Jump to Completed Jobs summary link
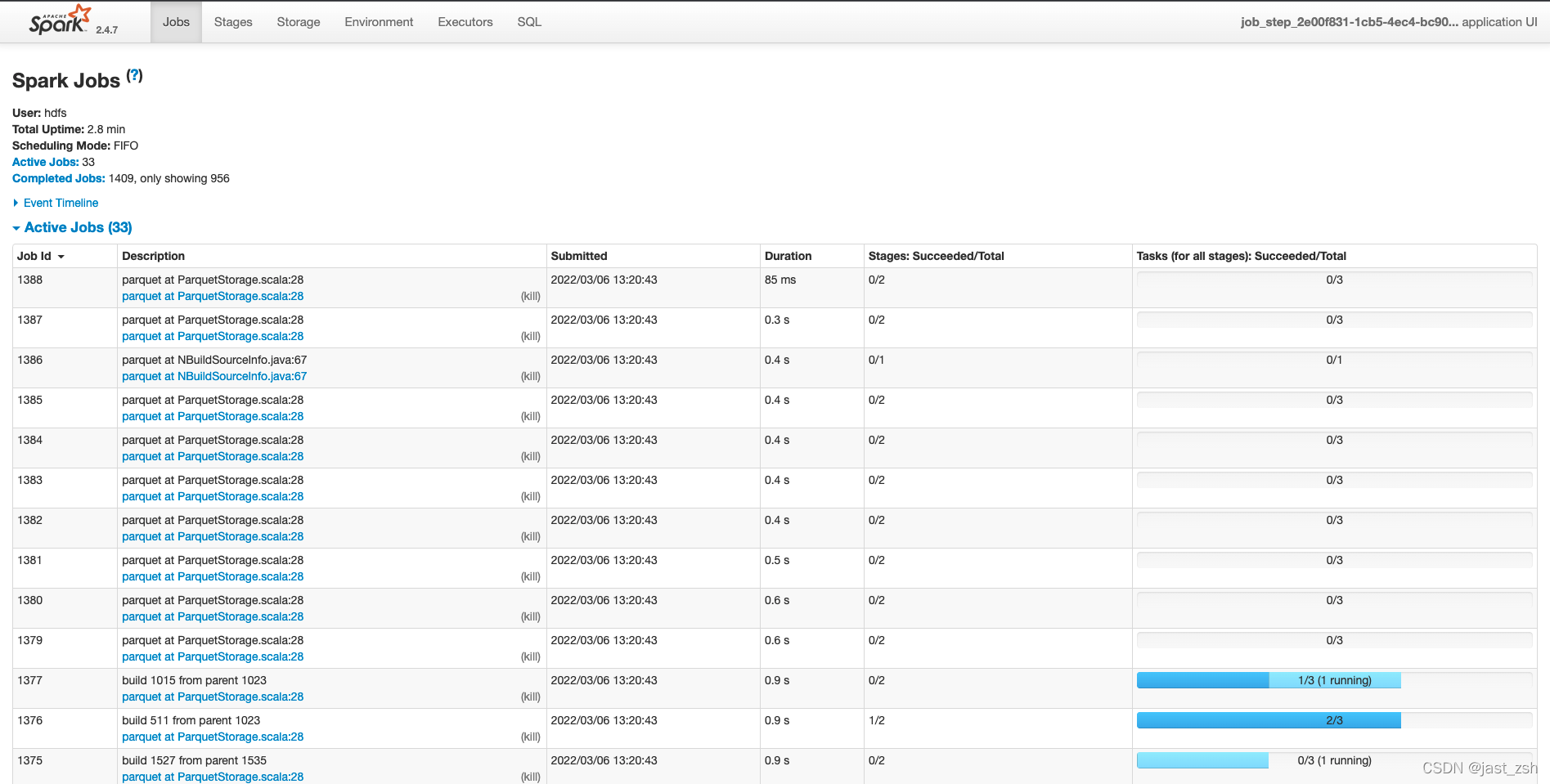Viewport: 1550px width, 784px height. (x=58, y=178)
